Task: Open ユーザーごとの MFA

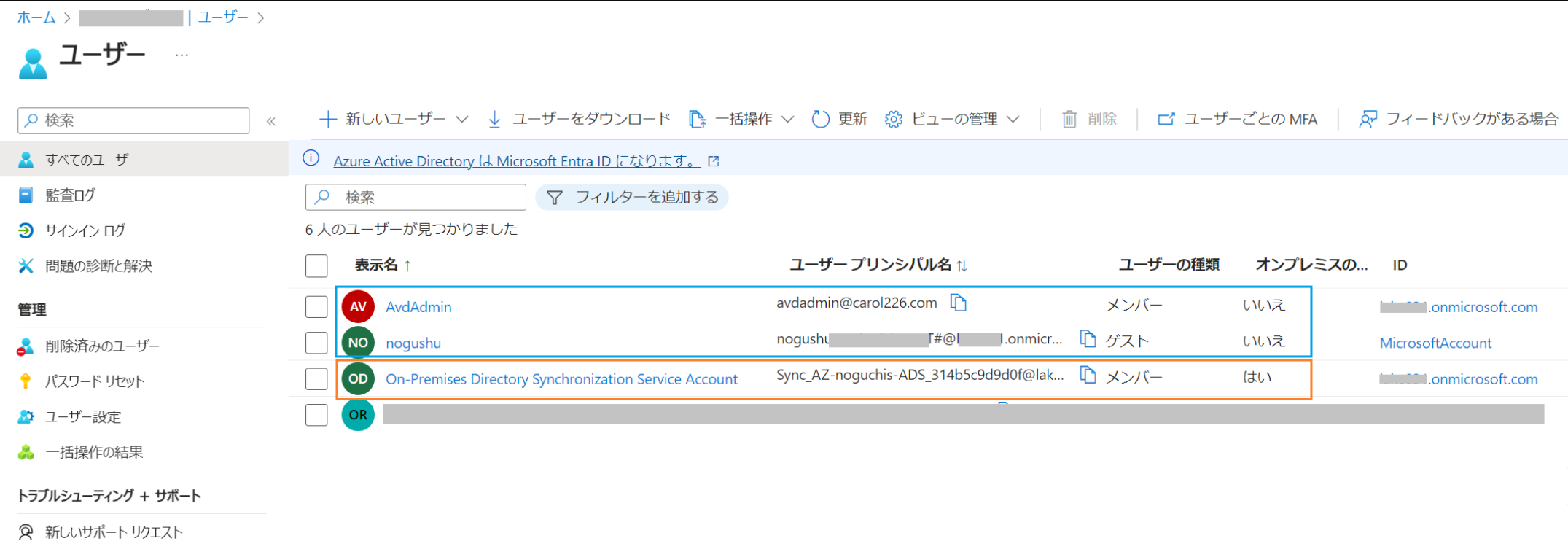Action: (x=1237, y=119)
